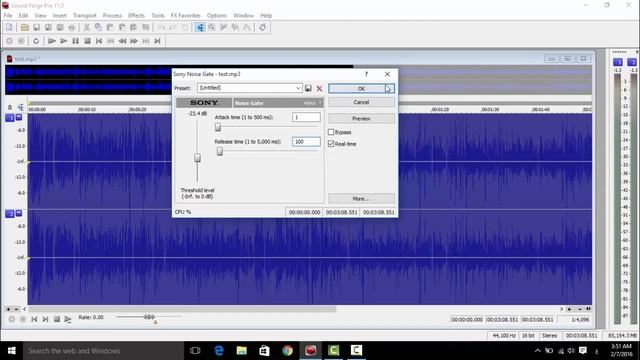Screen dimensions: 640x360
Task: Click the Chrome taskbar icon
Action: point(287,351)
